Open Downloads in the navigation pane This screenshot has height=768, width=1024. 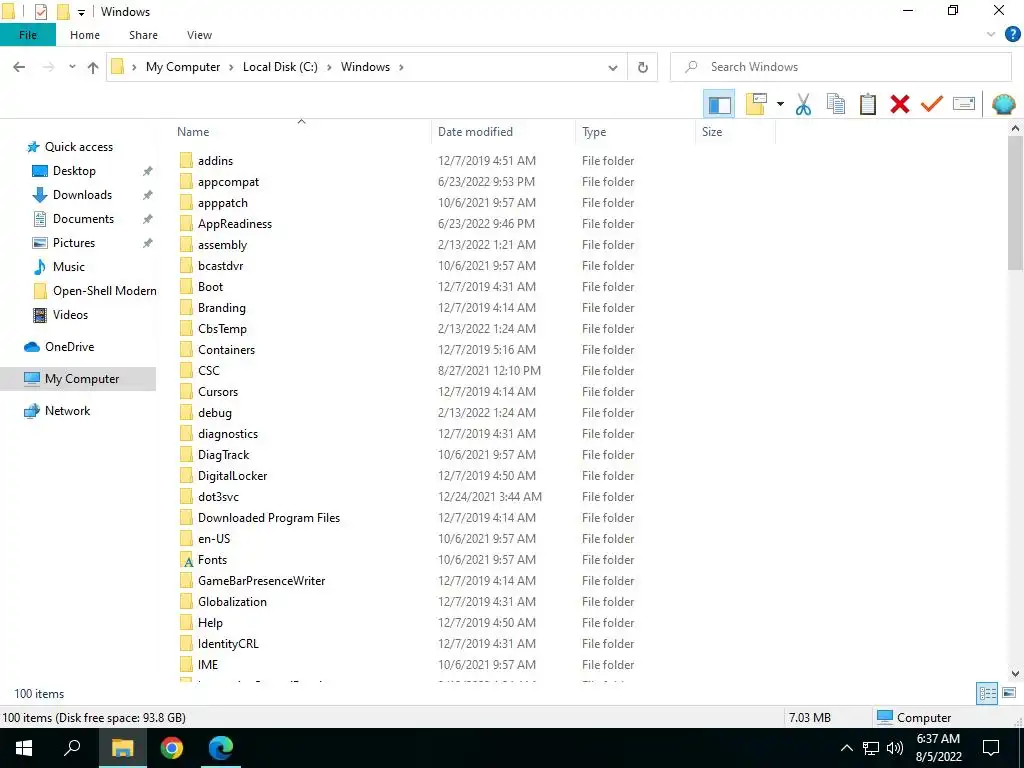[82, 195]
